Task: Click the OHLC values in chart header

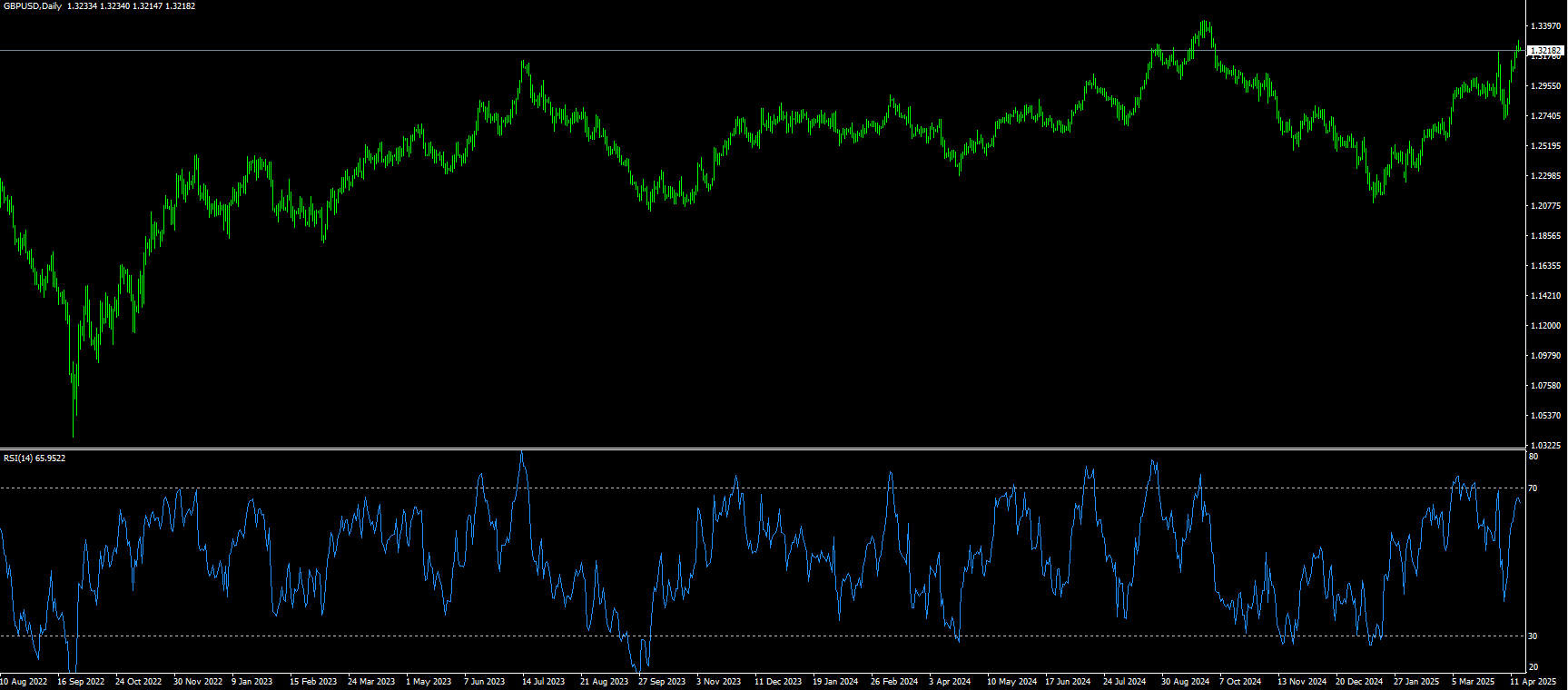Action: tap(131, 6)
